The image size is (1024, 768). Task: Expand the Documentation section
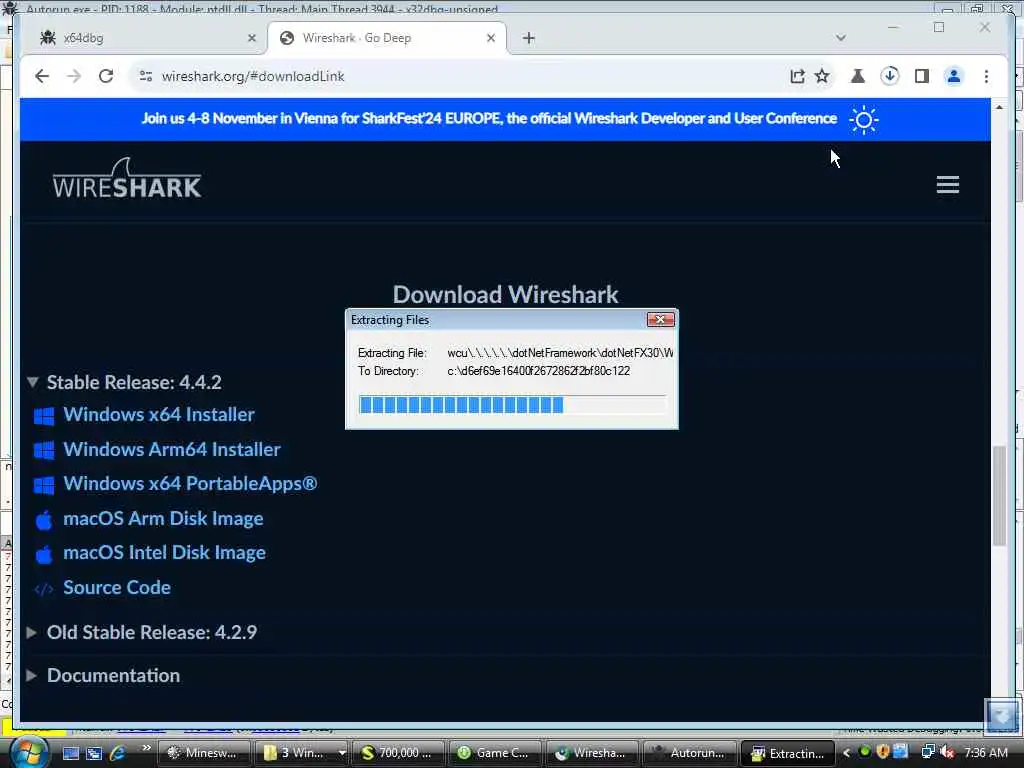[x=31, y=675]
